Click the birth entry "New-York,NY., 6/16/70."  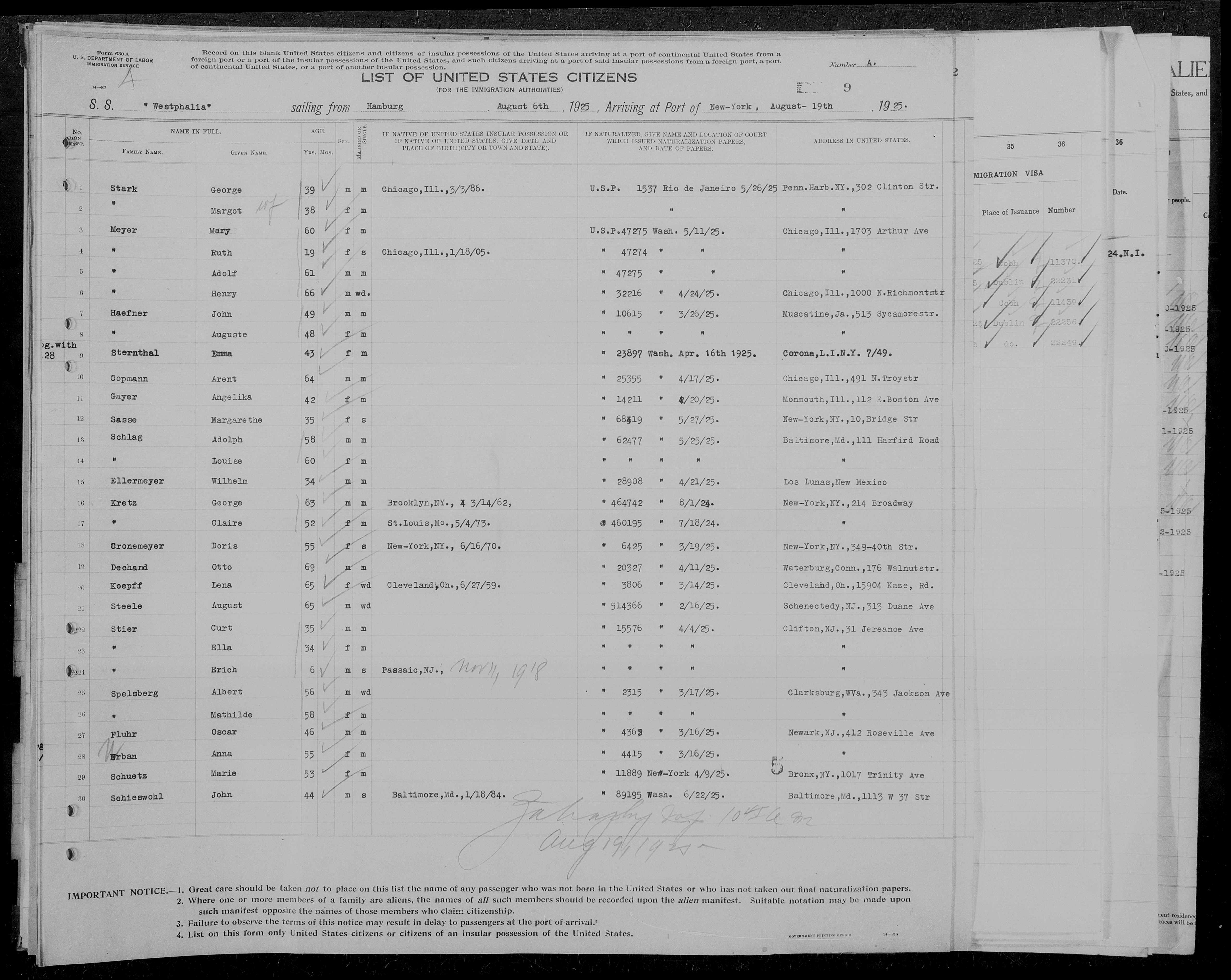pyautogui.click(x=444, y=546)
